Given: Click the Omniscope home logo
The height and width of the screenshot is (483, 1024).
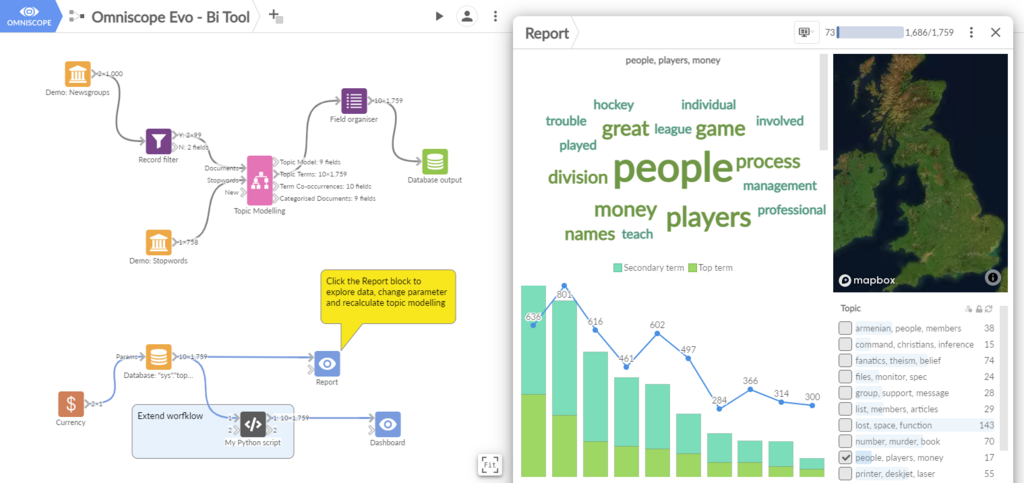Looking at the screenshot, I should tap(29, 16).
